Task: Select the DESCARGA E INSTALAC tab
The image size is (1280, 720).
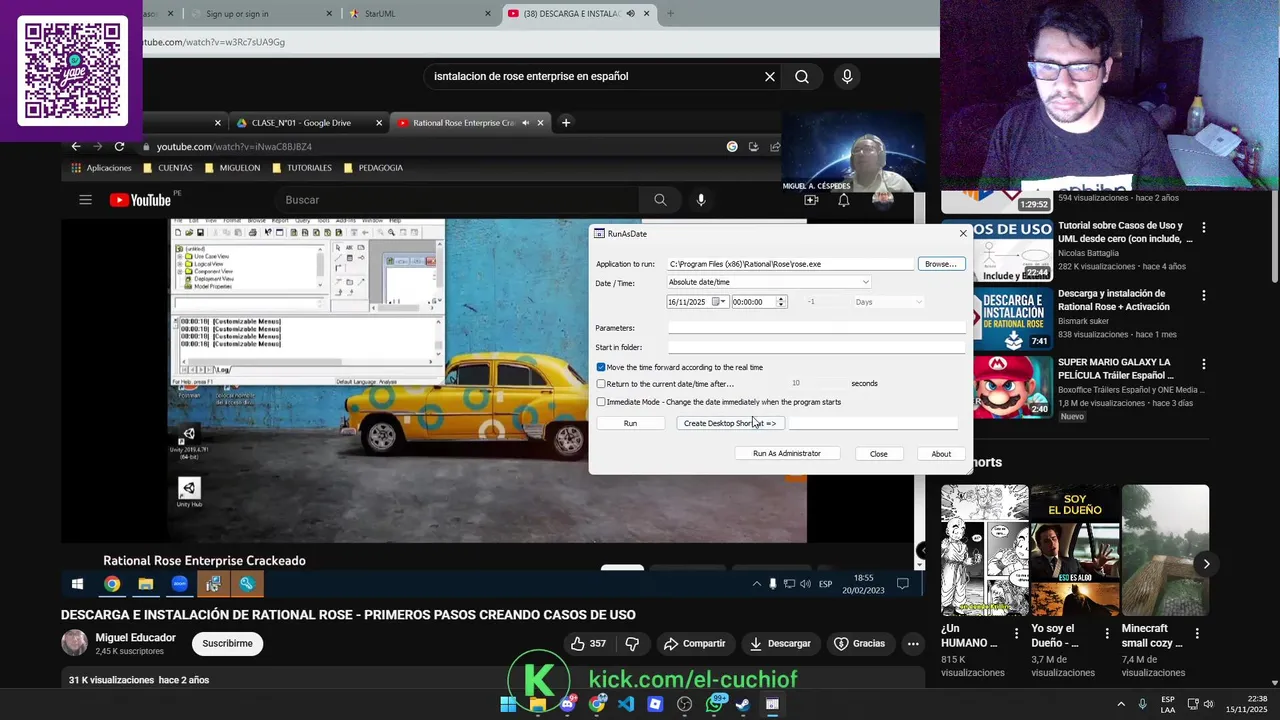Action: (x=579, y=14)
